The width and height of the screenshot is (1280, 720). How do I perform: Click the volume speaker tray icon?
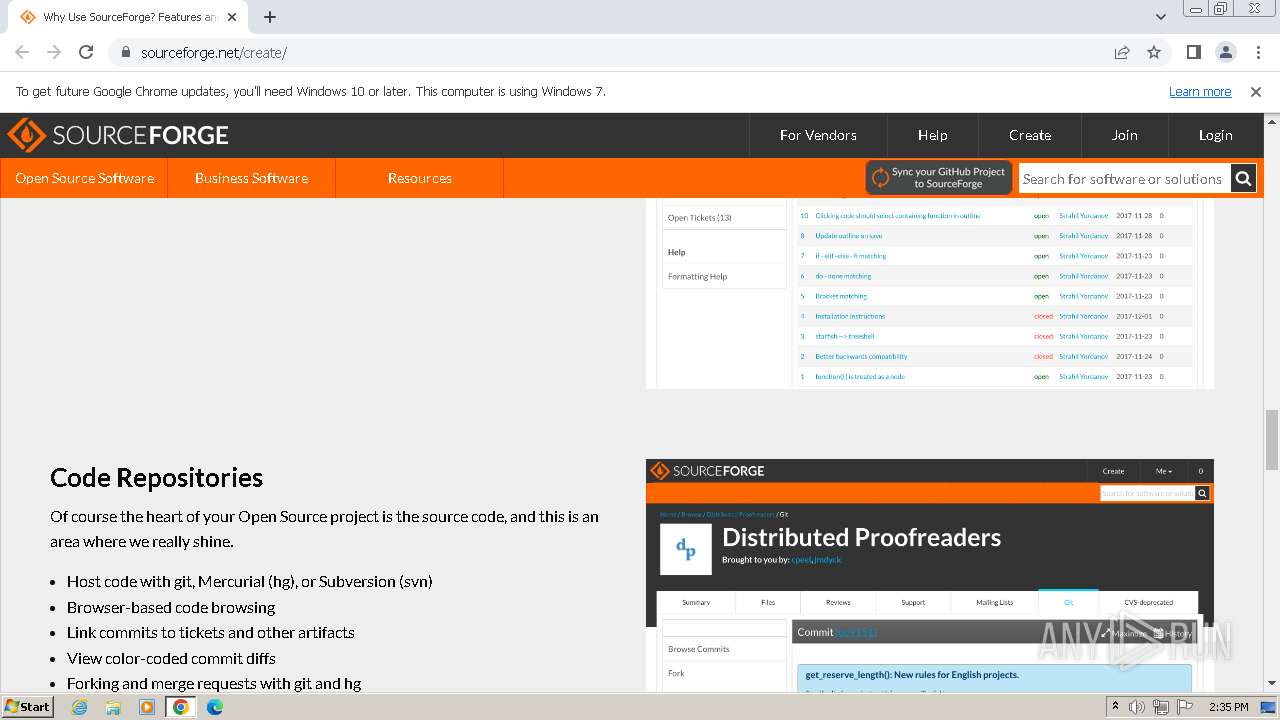(1137, 707)
